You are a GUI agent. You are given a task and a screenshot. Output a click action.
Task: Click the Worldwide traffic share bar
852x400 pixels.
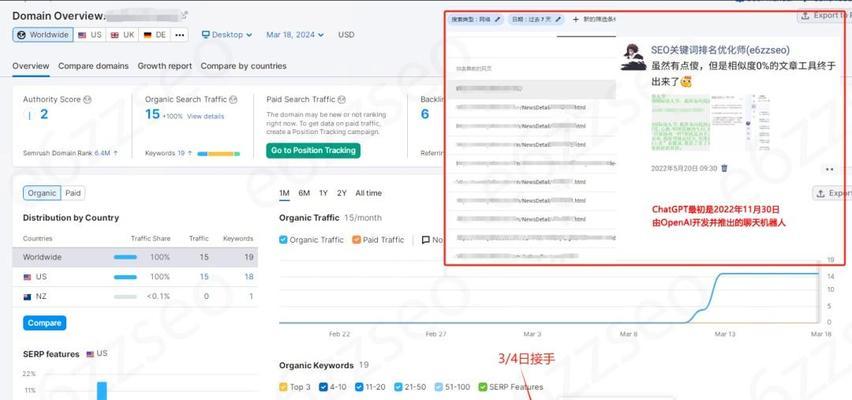point(125,257)
